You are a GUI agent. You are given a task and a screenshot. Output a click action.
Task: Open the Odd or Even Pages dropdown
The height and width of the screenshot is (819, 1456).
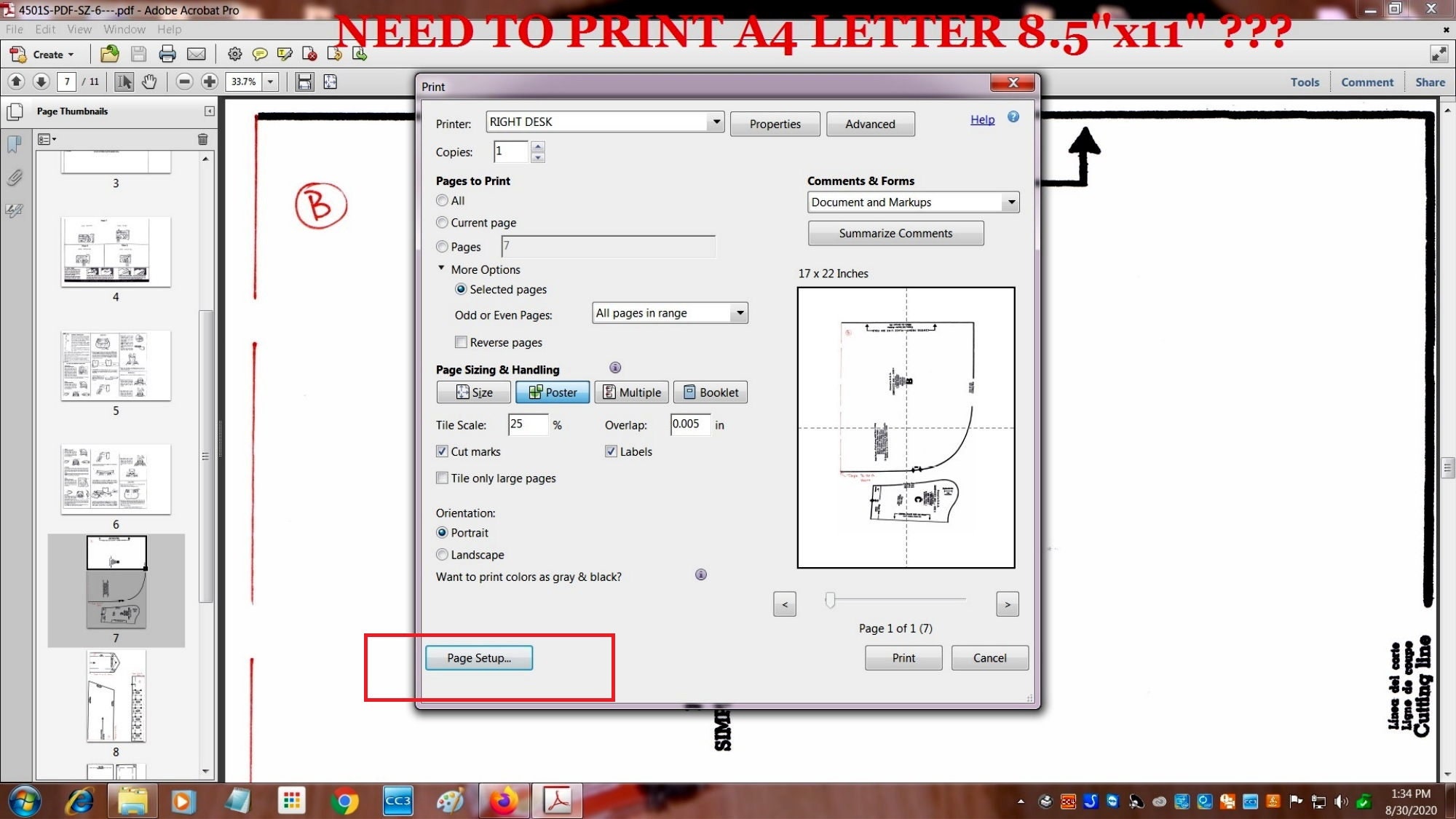(x=670, y=313)
